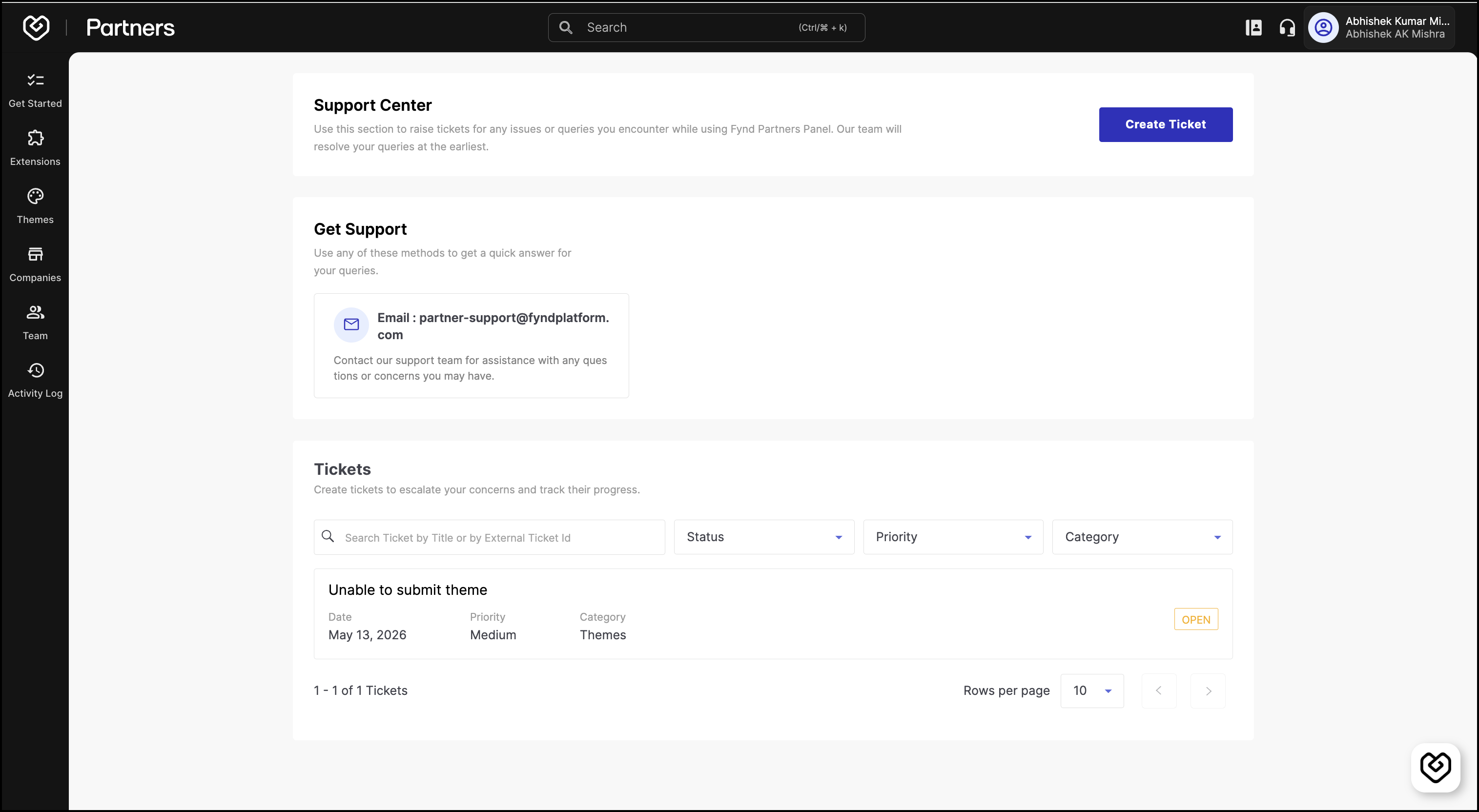This screenshot has height=812, width=1479.
Task: Select Team in the sidebar
Action: tap(35, 323)
